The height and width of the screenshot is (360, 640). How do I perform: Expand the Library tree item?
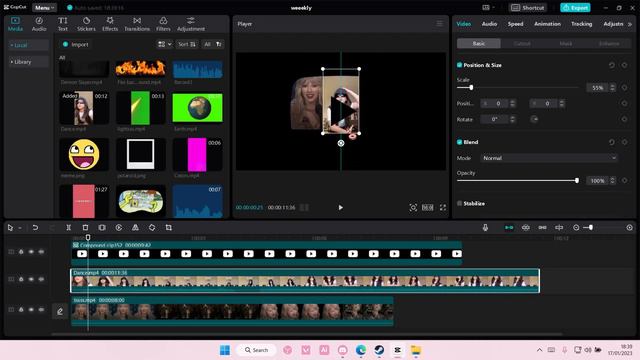click(x=28, y=62)
